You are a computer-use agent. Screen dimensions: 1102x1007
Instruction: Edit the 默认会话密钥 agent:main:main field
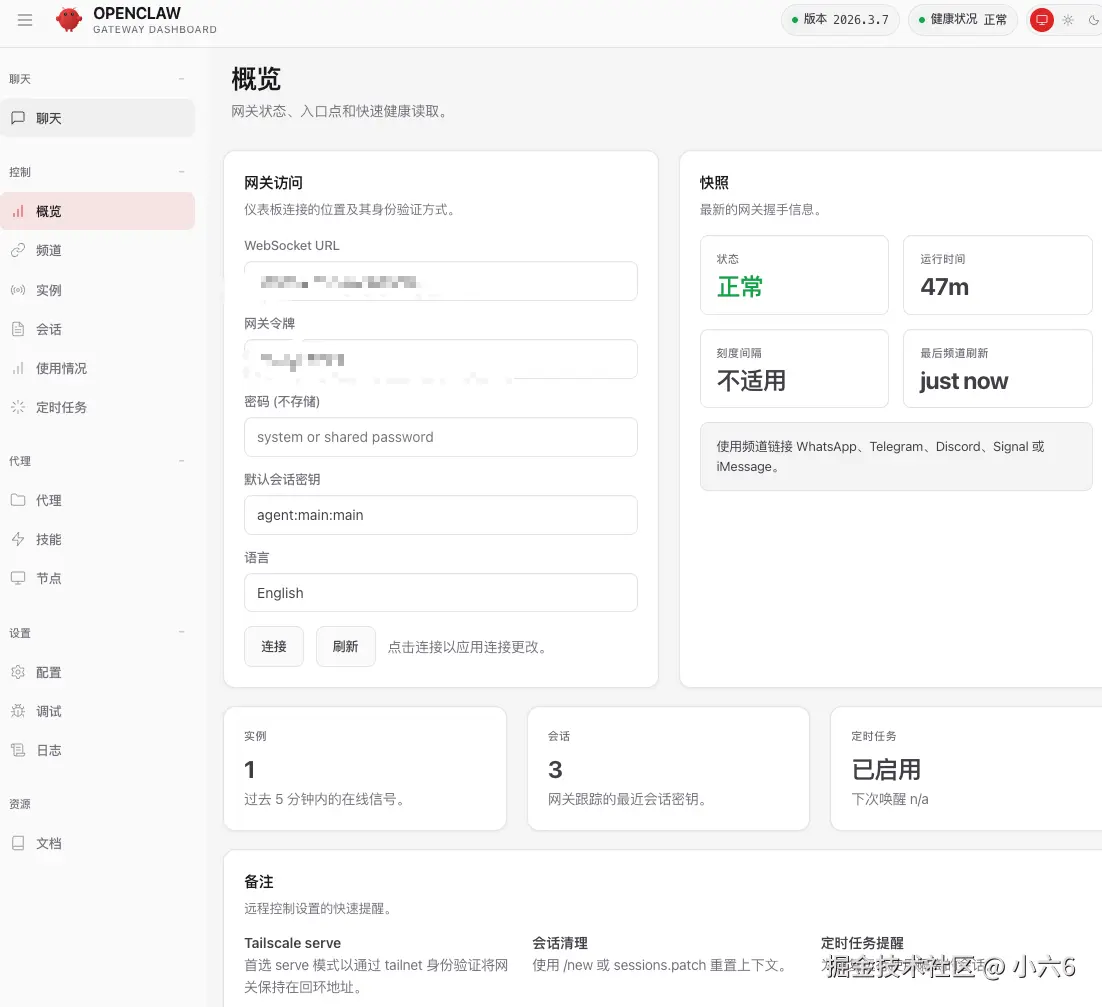(x=441, y=515)
